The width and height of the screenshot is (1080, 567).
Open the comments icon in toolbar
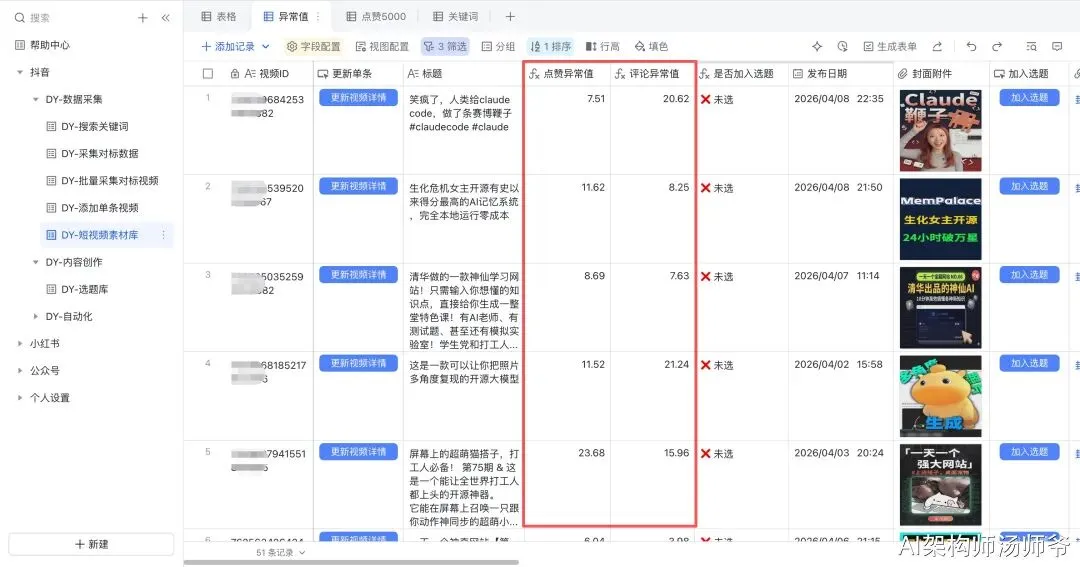coord(1057,46)
